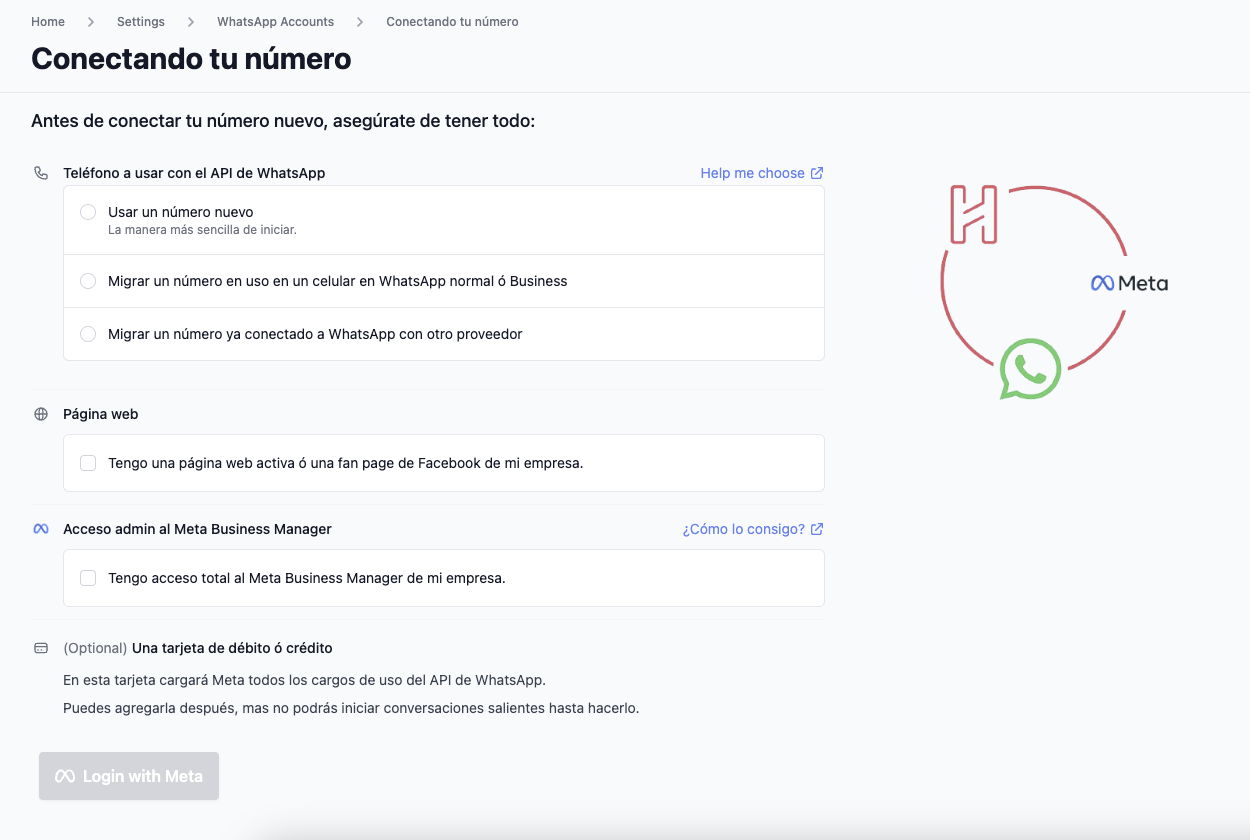
Task: Check the active website or fan page checkbox
Action: coord(88,462)
